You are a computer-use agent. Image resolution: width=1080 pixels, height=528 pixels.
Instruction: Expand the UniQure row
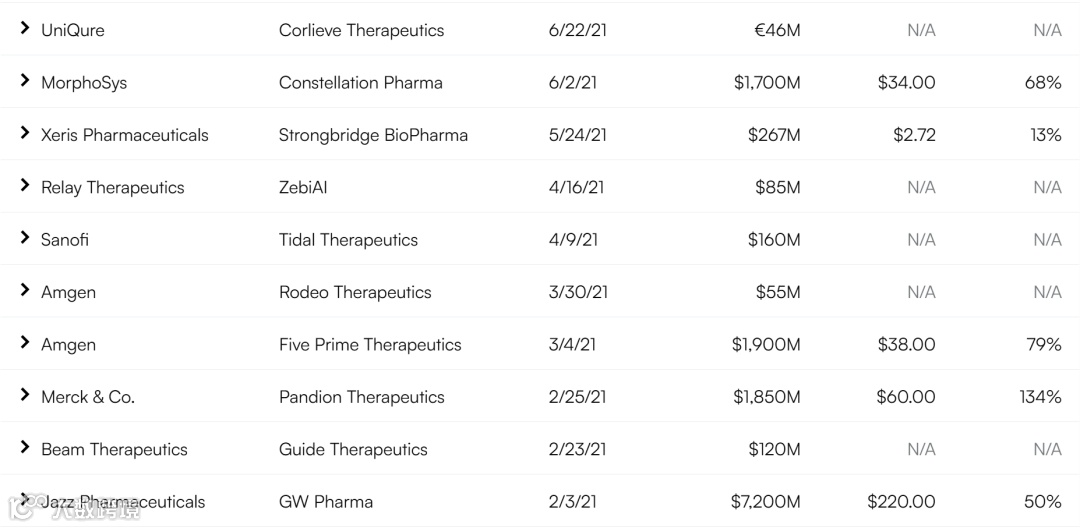click(x=25, y=29)
